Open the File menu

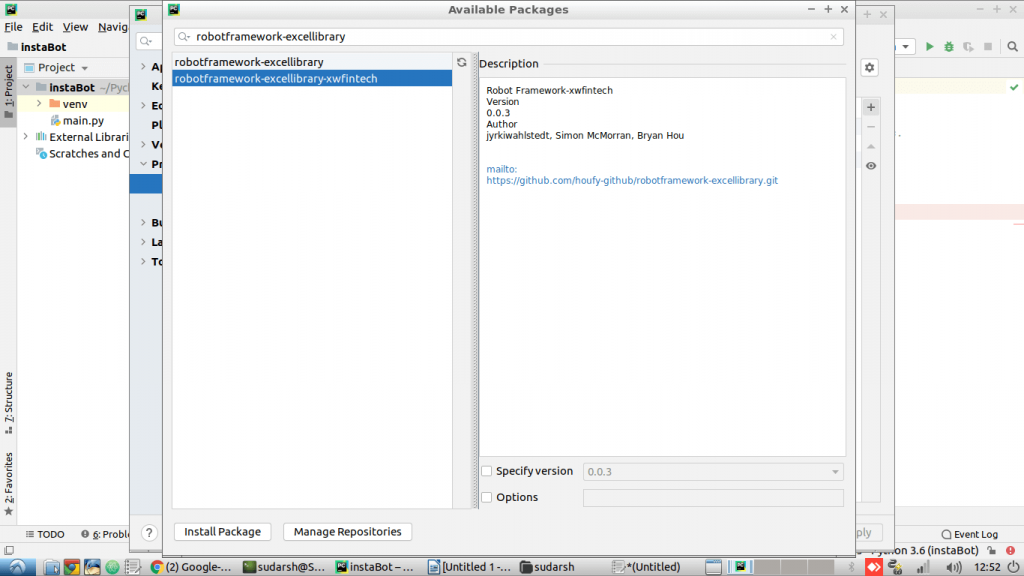click(x=13, y=27)
